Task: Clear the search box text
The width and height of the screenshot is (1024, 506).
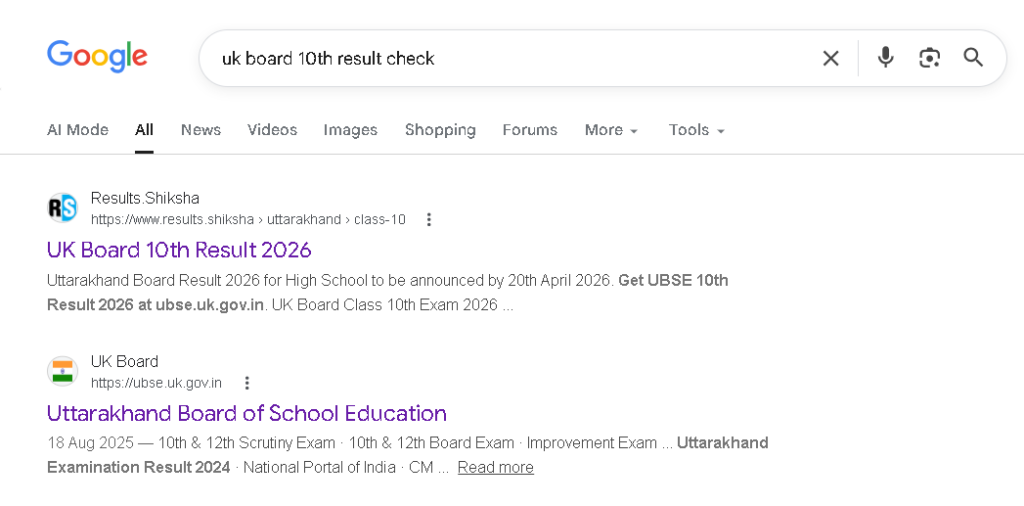Action: coord(831,58)
